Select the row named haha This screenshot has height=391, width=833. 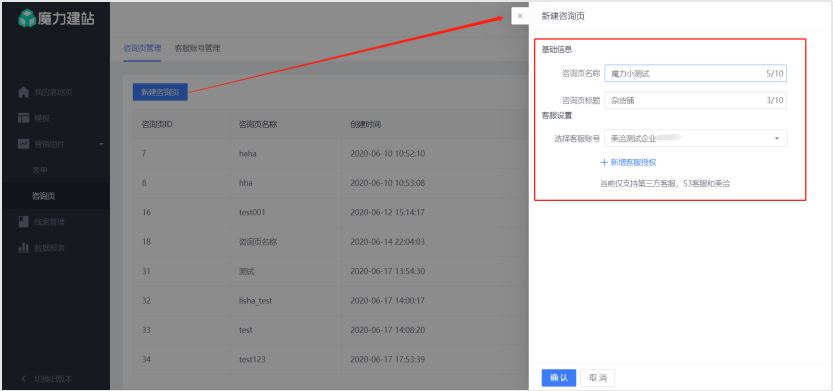click(330, 154)
